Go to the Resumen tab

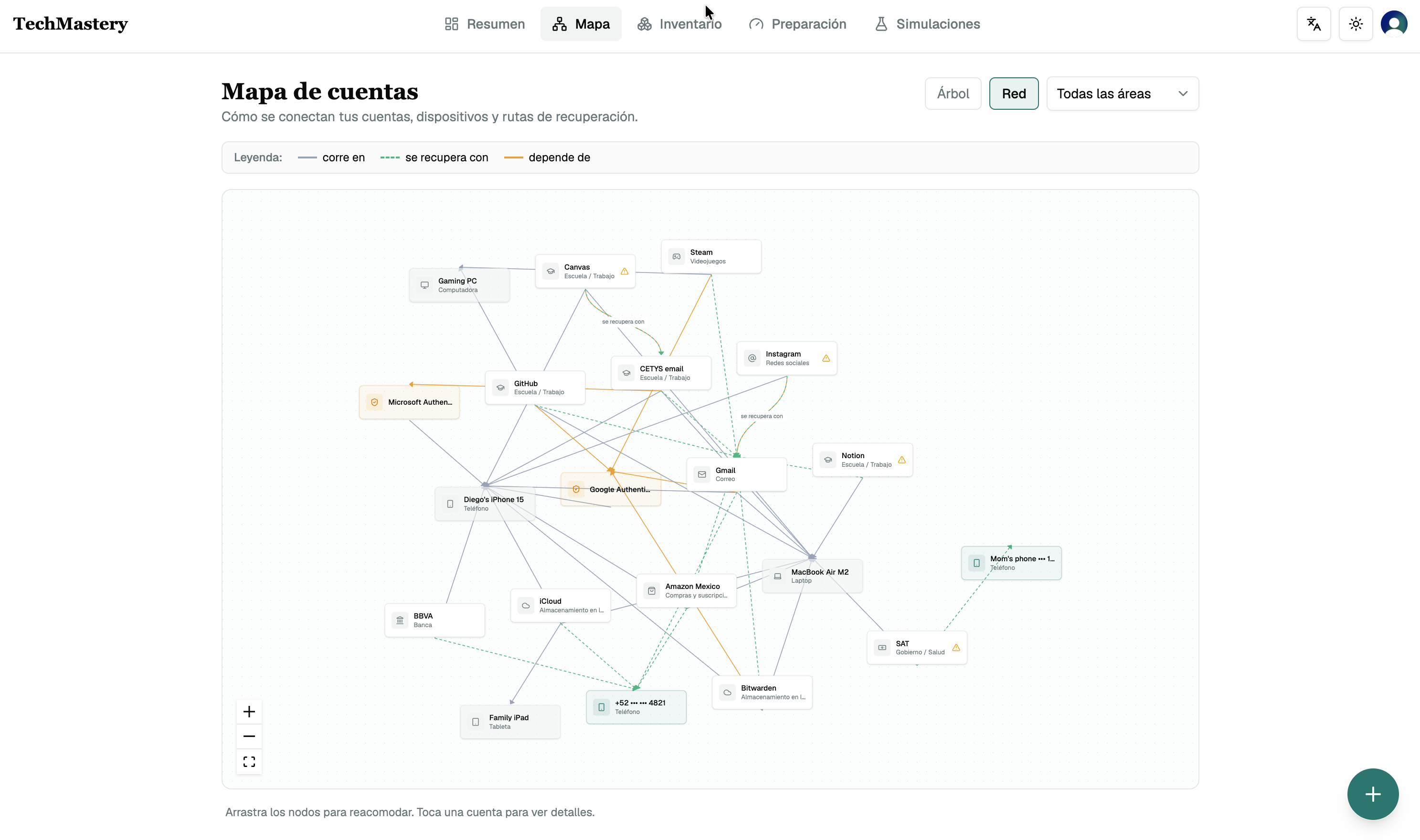[x=485, y=24]
